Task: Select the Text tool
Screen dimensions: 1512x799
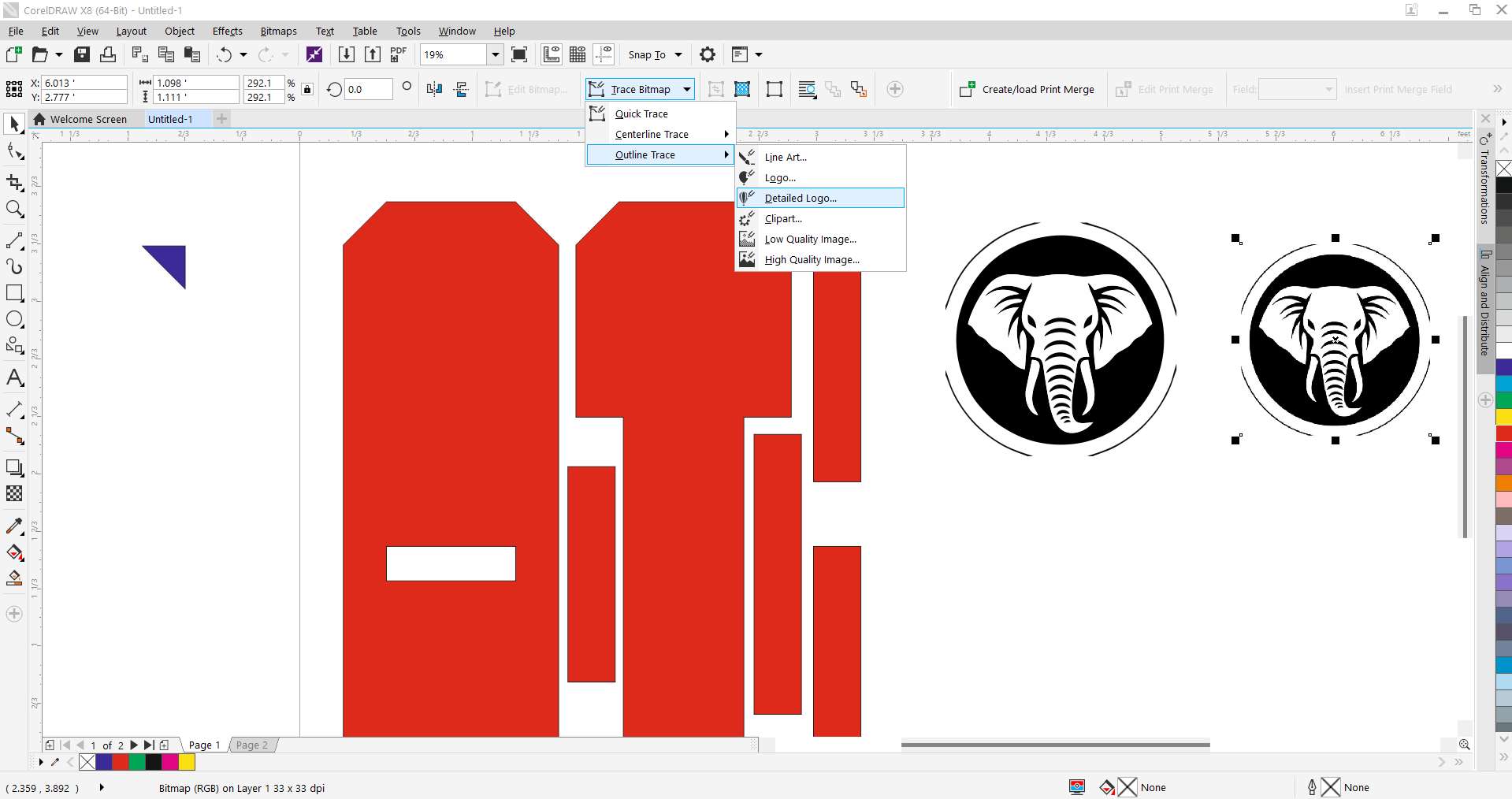Action: point(14,377)
